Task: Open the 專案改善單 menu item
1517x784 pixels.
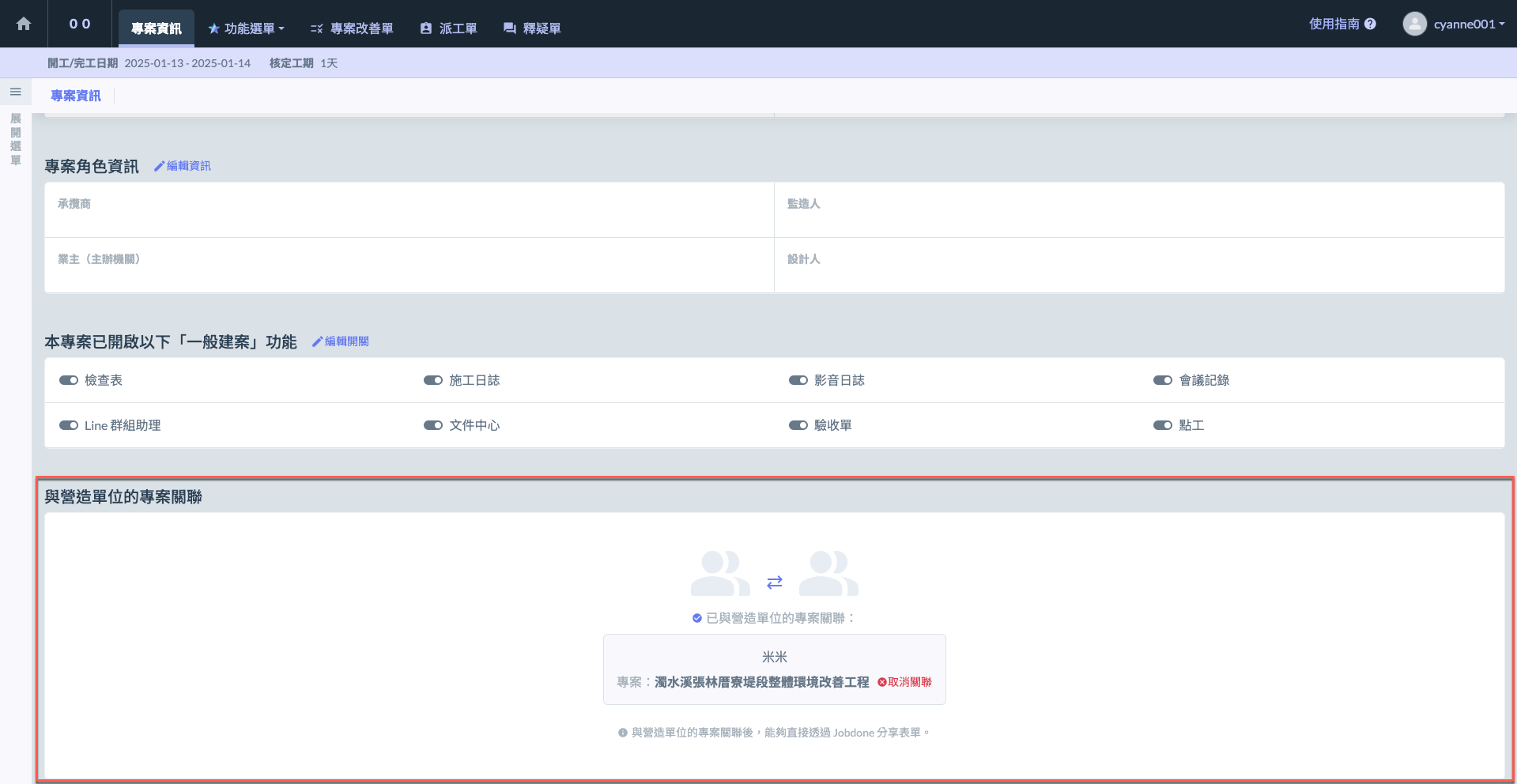Action: click(x=352, y=28)
